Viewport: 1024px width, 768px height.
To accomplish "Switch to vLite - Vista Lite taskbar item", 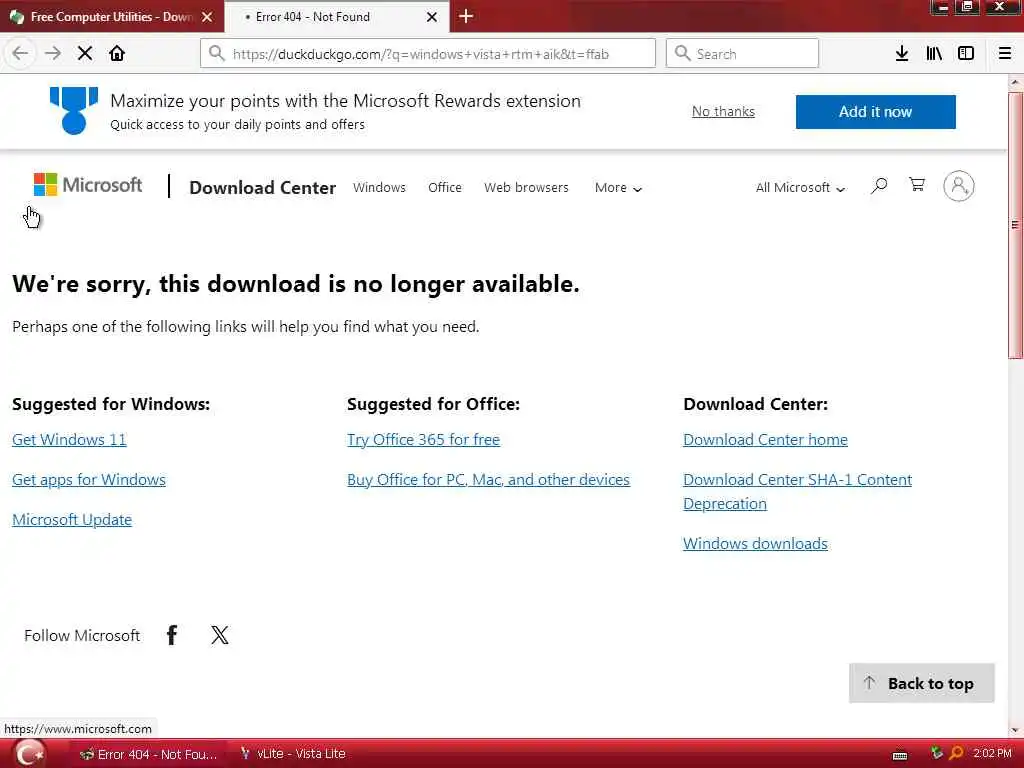I will [293, 754].
